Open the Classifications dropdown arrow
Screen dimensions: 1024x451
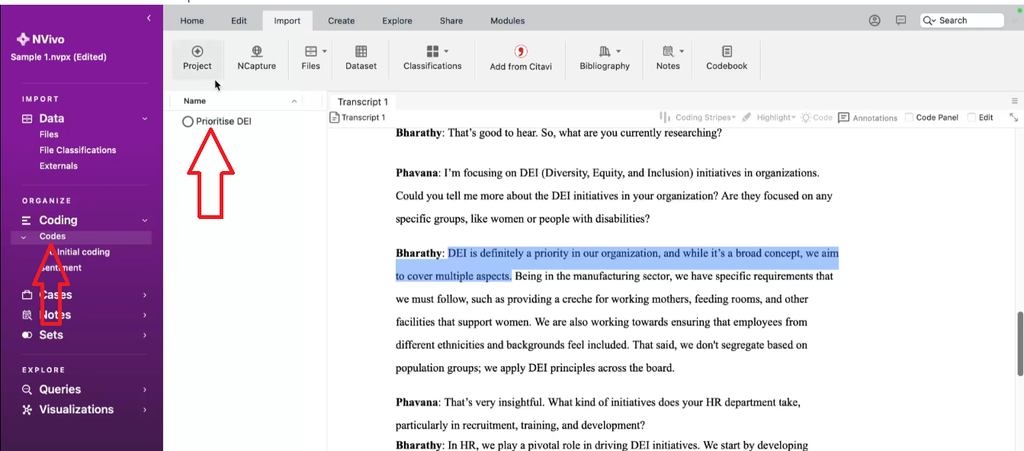(x=447, y=51)
